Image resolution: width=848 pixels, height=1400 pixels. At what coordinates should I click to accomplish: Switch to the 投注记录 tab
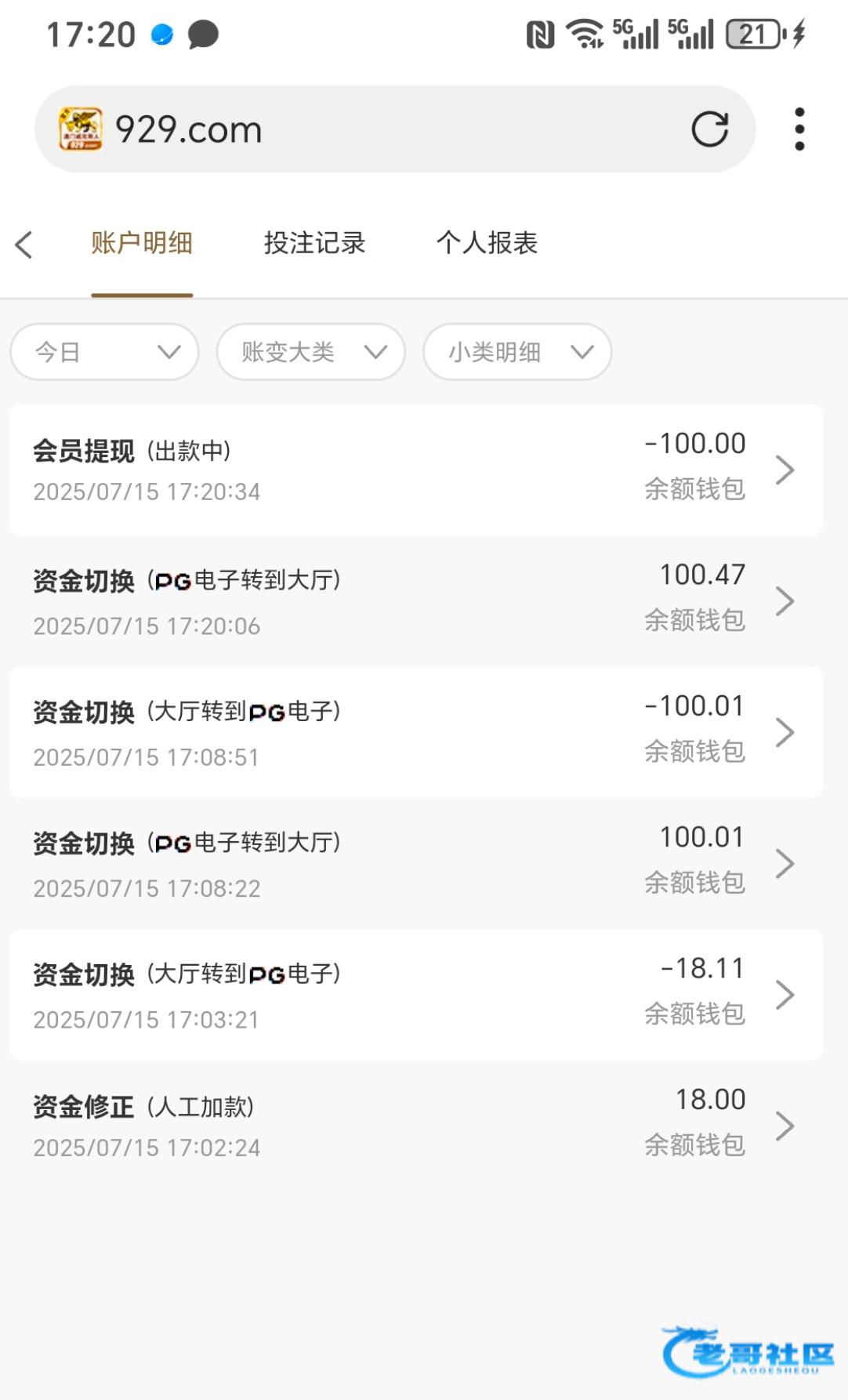pos(314,243)
